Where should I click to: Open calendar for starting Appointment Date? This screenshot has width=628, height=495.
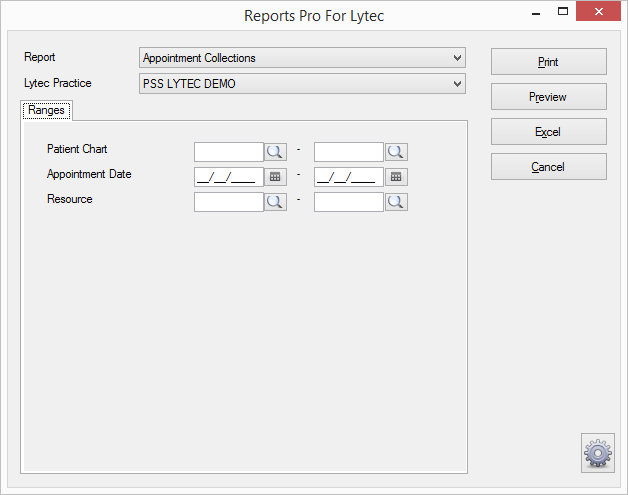tap(275, 177)
